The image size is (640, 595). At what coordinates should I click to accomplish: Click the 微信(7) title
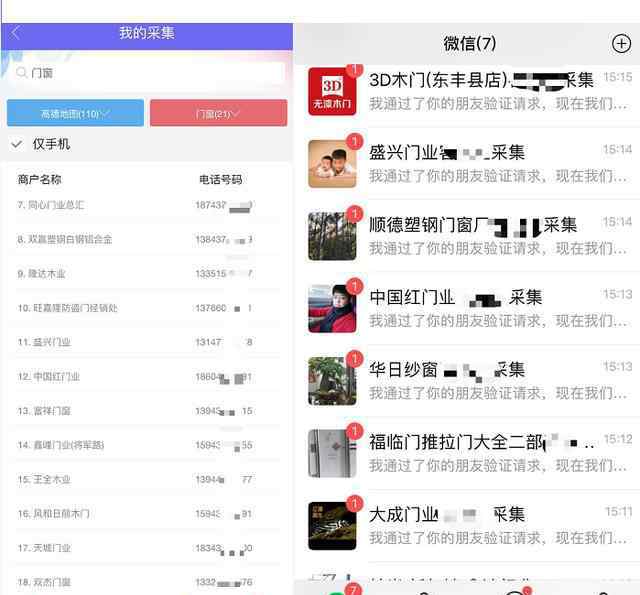click(x=470, y=43)
